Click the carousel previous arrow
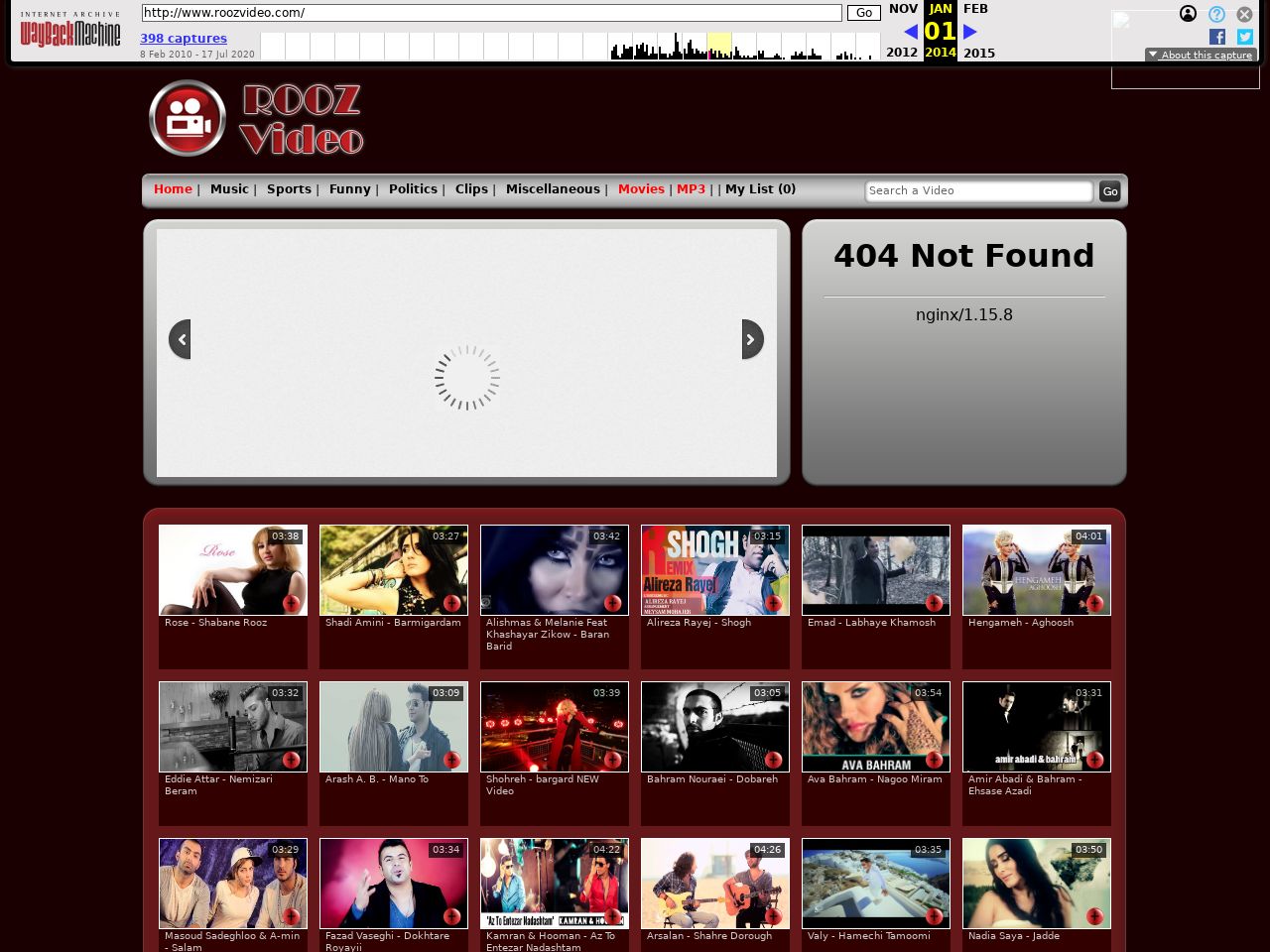 click(x=180, y=339)
